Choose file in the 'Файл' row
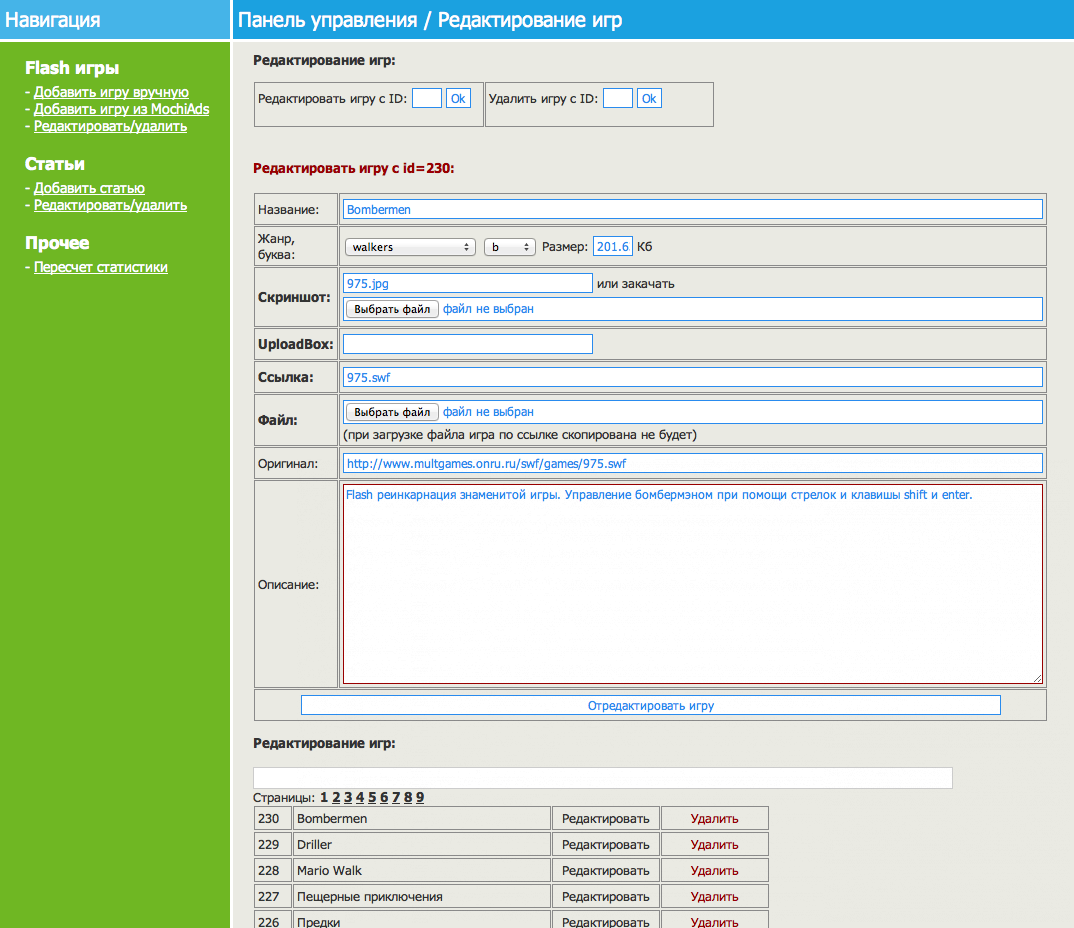The width and height of the screenshot is (1074, 928). 392,412
